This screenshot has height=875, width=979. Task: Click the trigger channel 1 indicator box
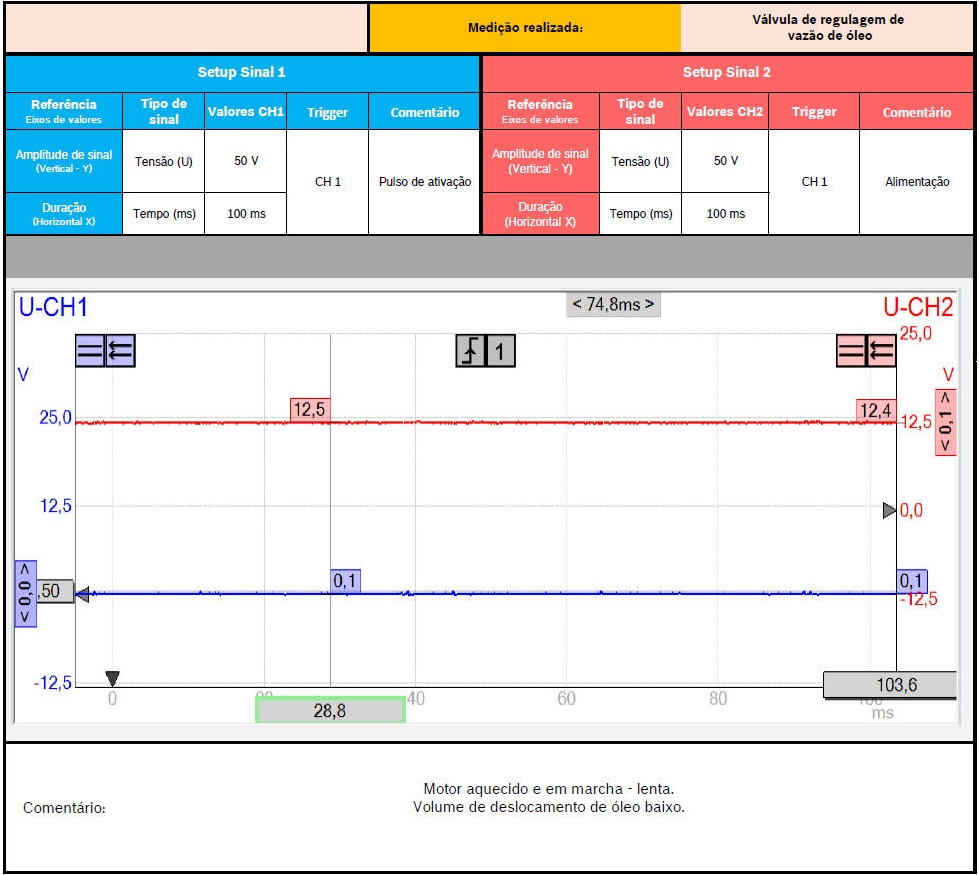(x=501, y=351)
